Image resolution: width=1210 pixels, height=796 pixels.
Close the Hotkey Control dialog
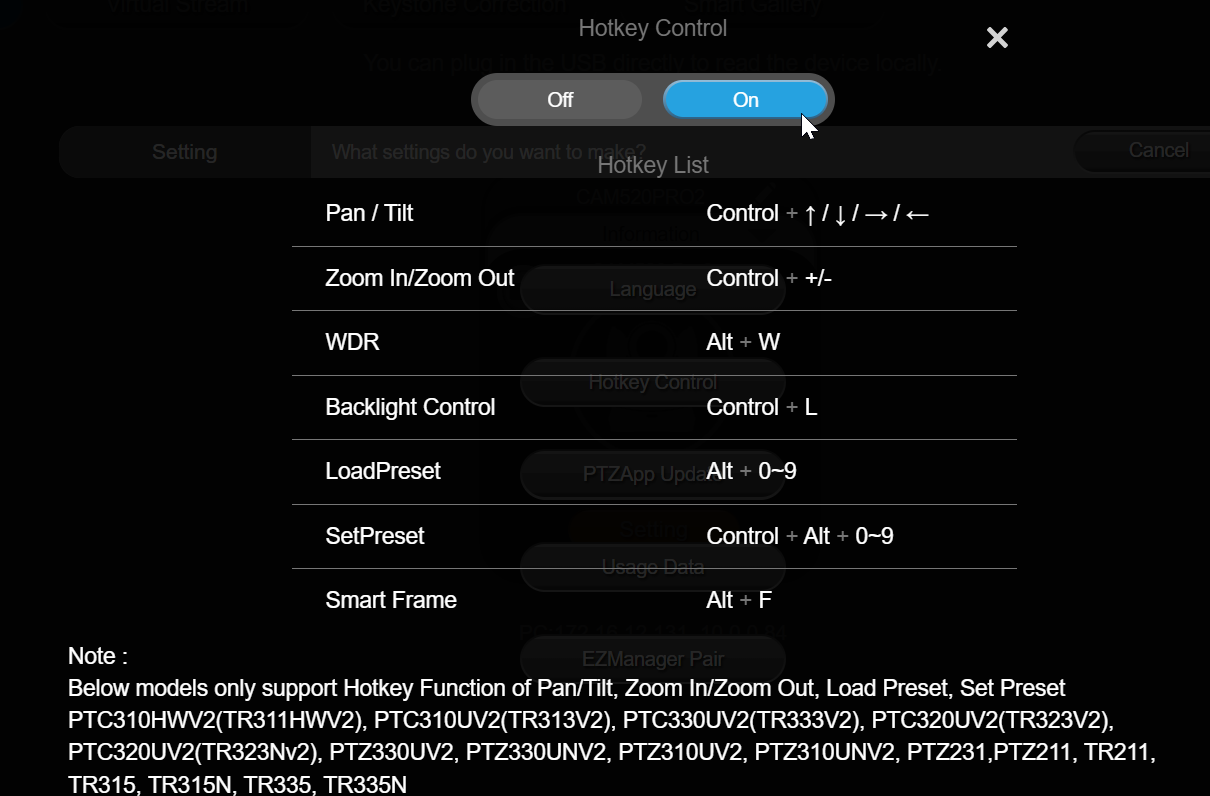(996, 37)
